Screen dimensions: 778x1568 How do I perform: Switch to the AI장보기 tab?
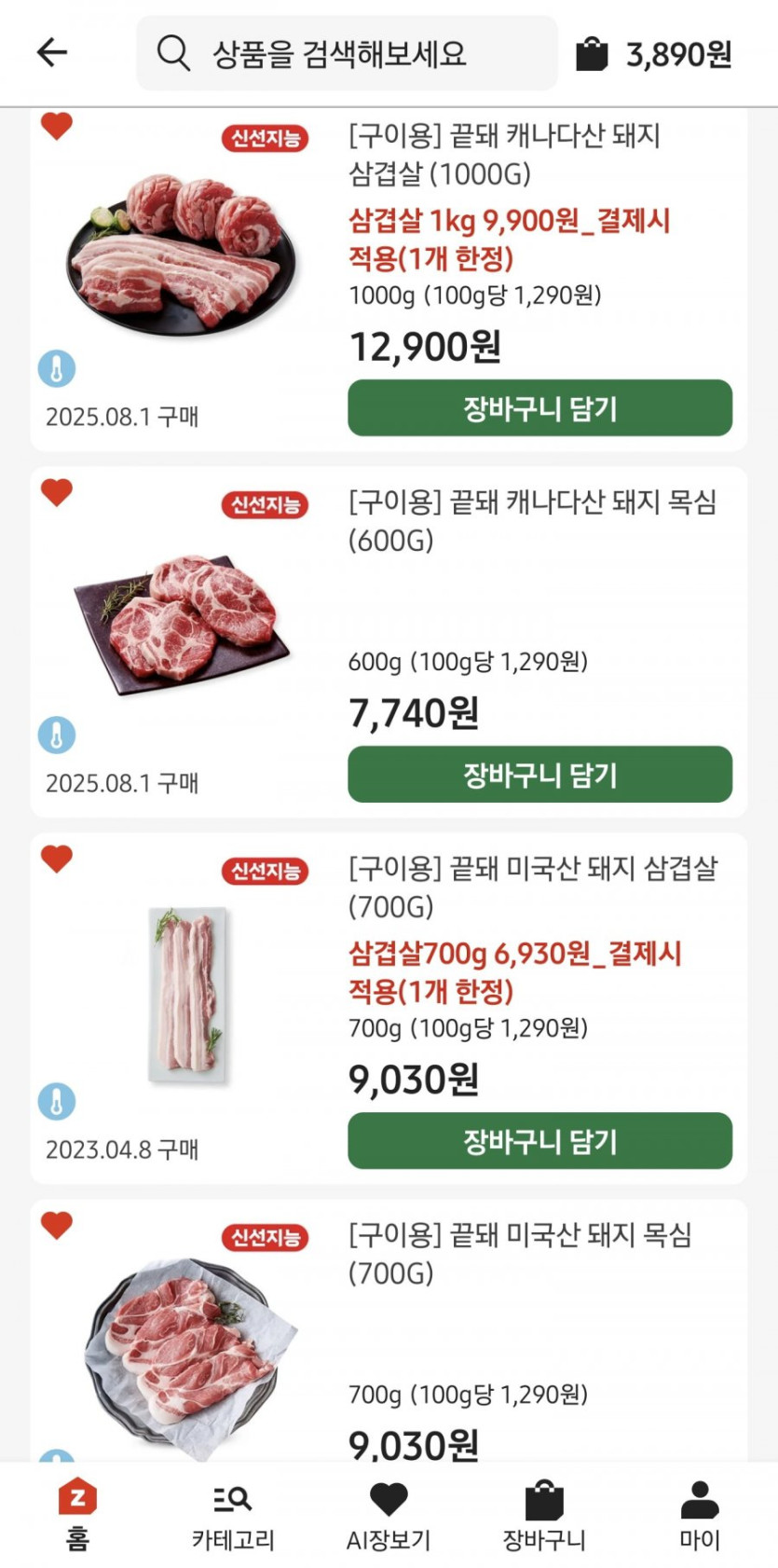(389, 1514)
